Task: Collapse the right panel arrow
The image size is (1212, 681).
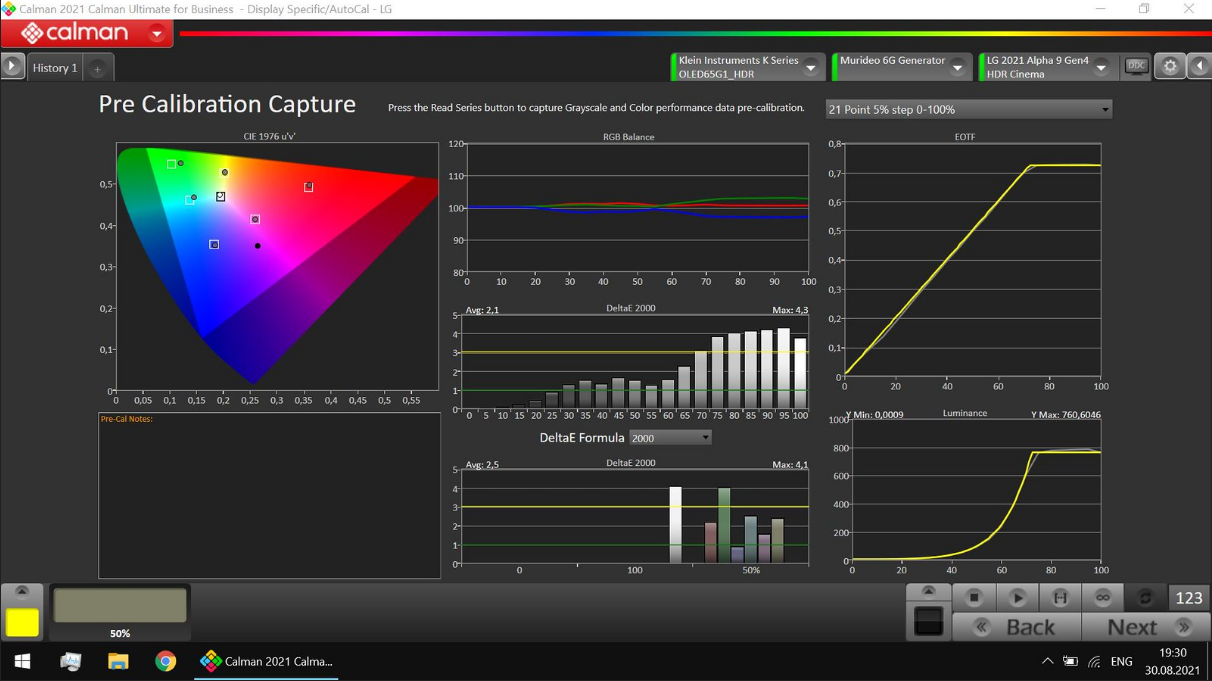Action: tap(1199, 67)
